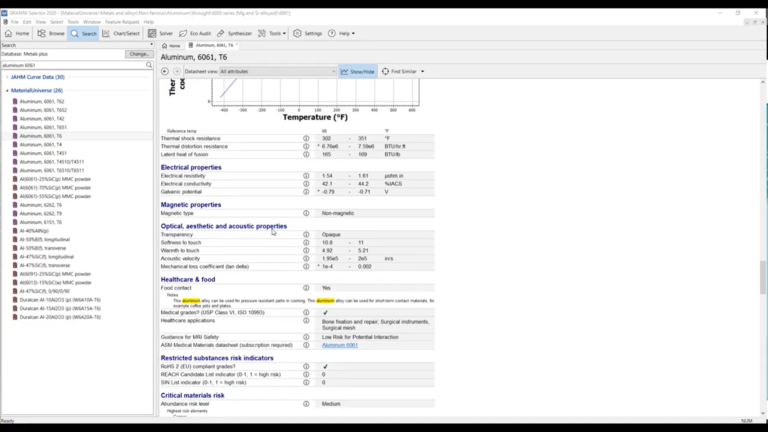Click info icon for Softness to touch
Image resolution: width=768 pixels, height=432 pixels.
[306, 242]
